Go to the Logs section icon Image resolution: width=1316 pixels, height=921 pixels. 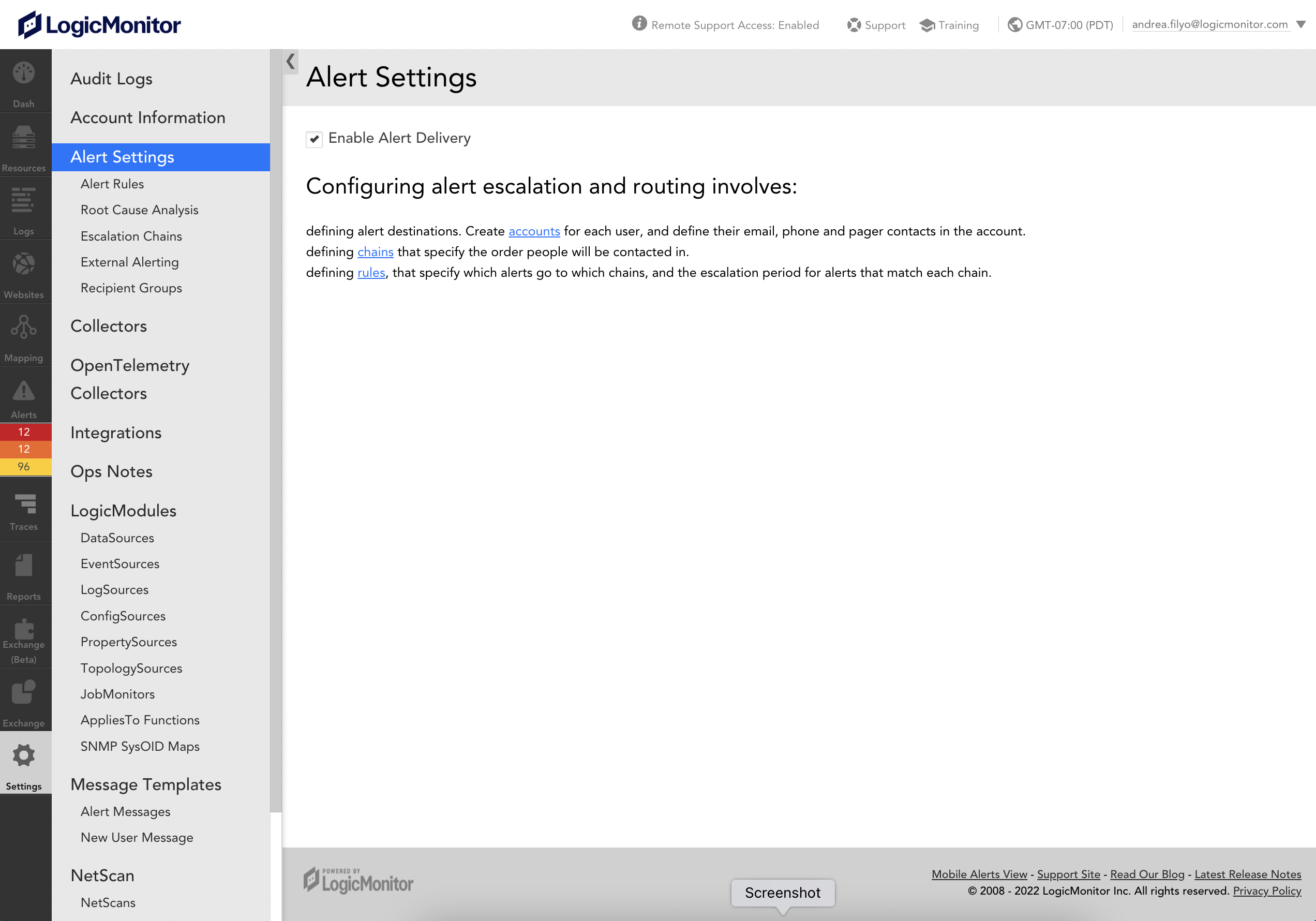(x=23, y=200)
